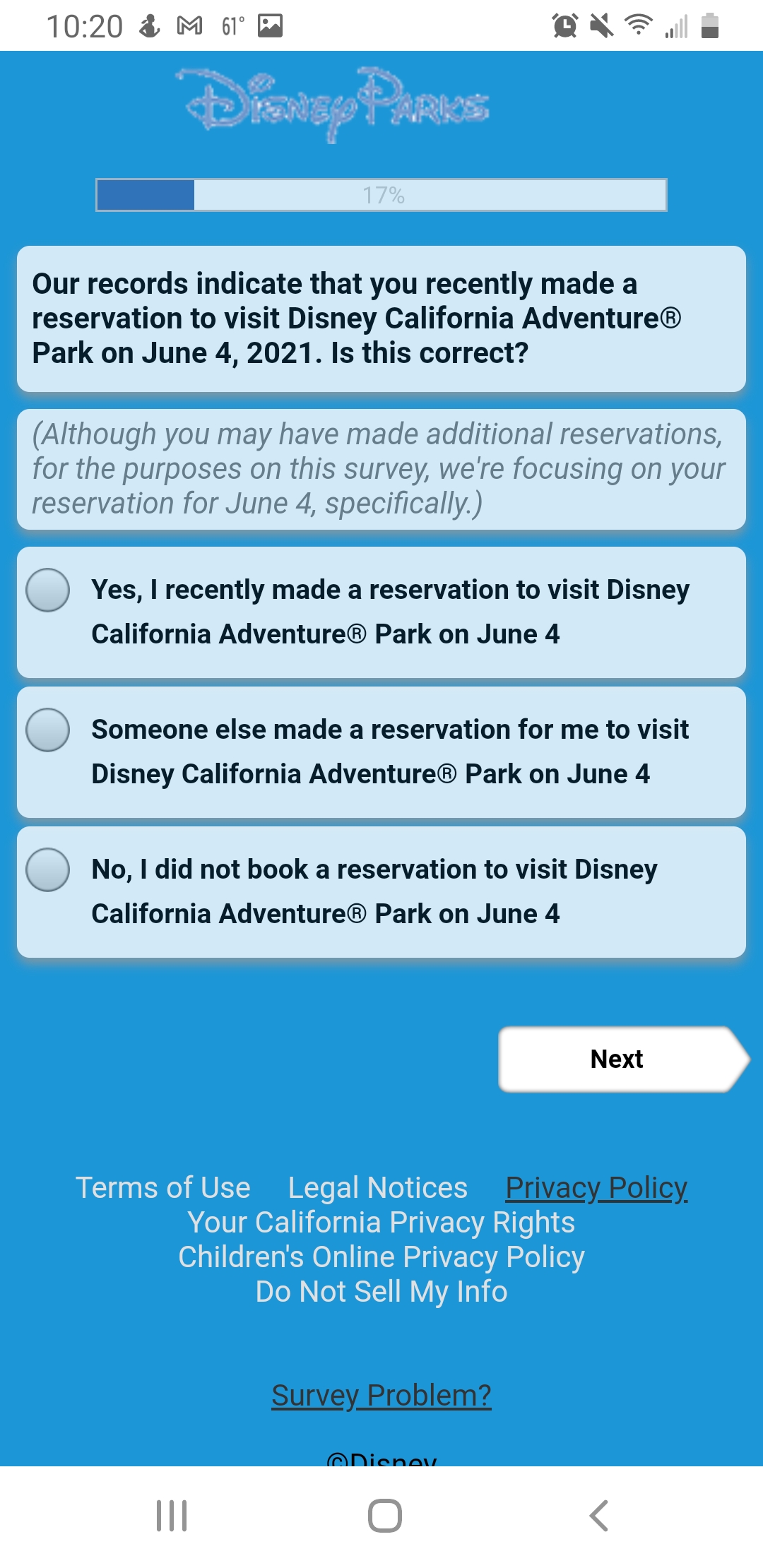Click the Survey Problem? link
The height and width of the screenshot is (1568, 763).
tap(381, 1396)
